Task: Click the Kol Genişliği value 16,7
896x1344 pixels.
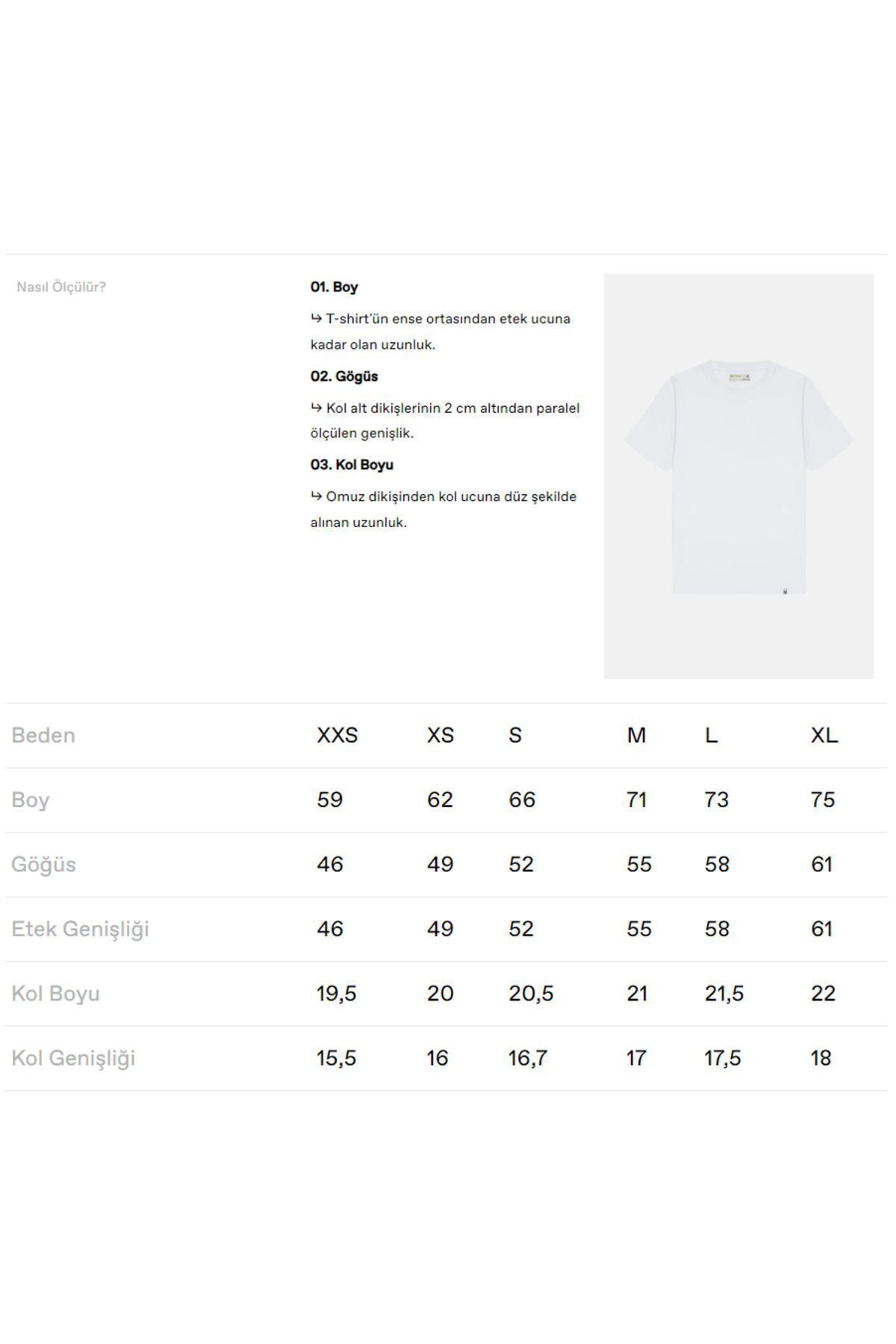Action: tap(528, 1059)
